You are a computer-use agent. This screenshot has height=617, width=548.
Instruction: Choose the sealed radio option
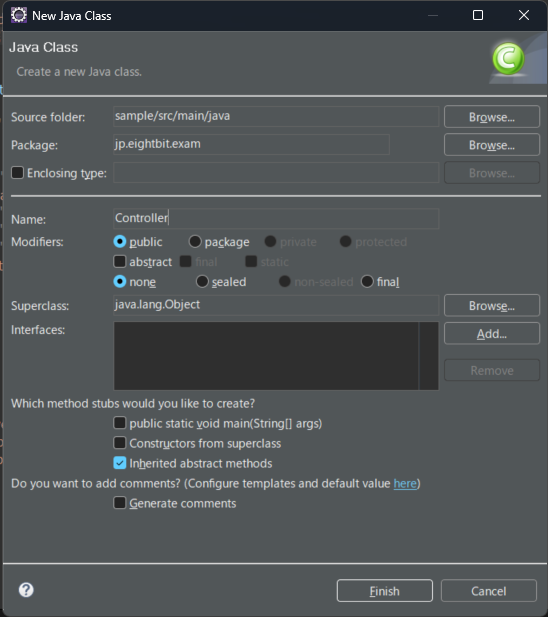pyautogui.click(x=202, y=281)
